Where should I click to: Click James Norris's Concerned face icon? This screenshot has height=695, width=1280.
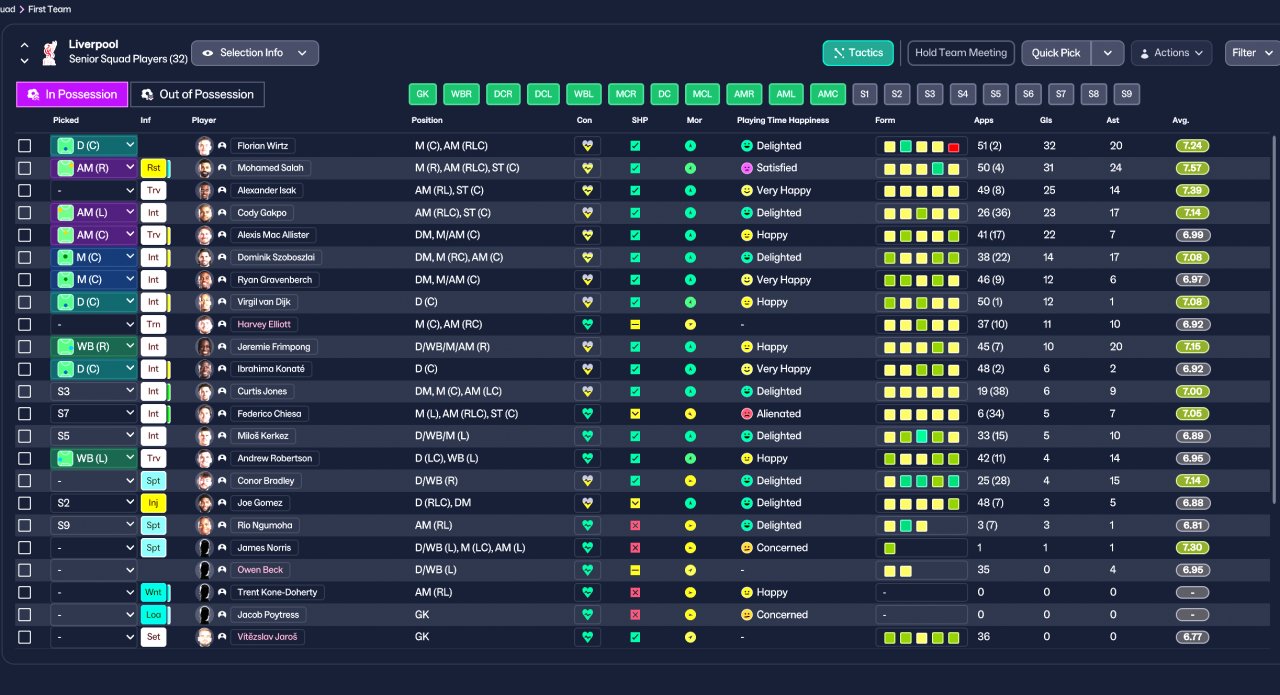[x=746, y=548]
